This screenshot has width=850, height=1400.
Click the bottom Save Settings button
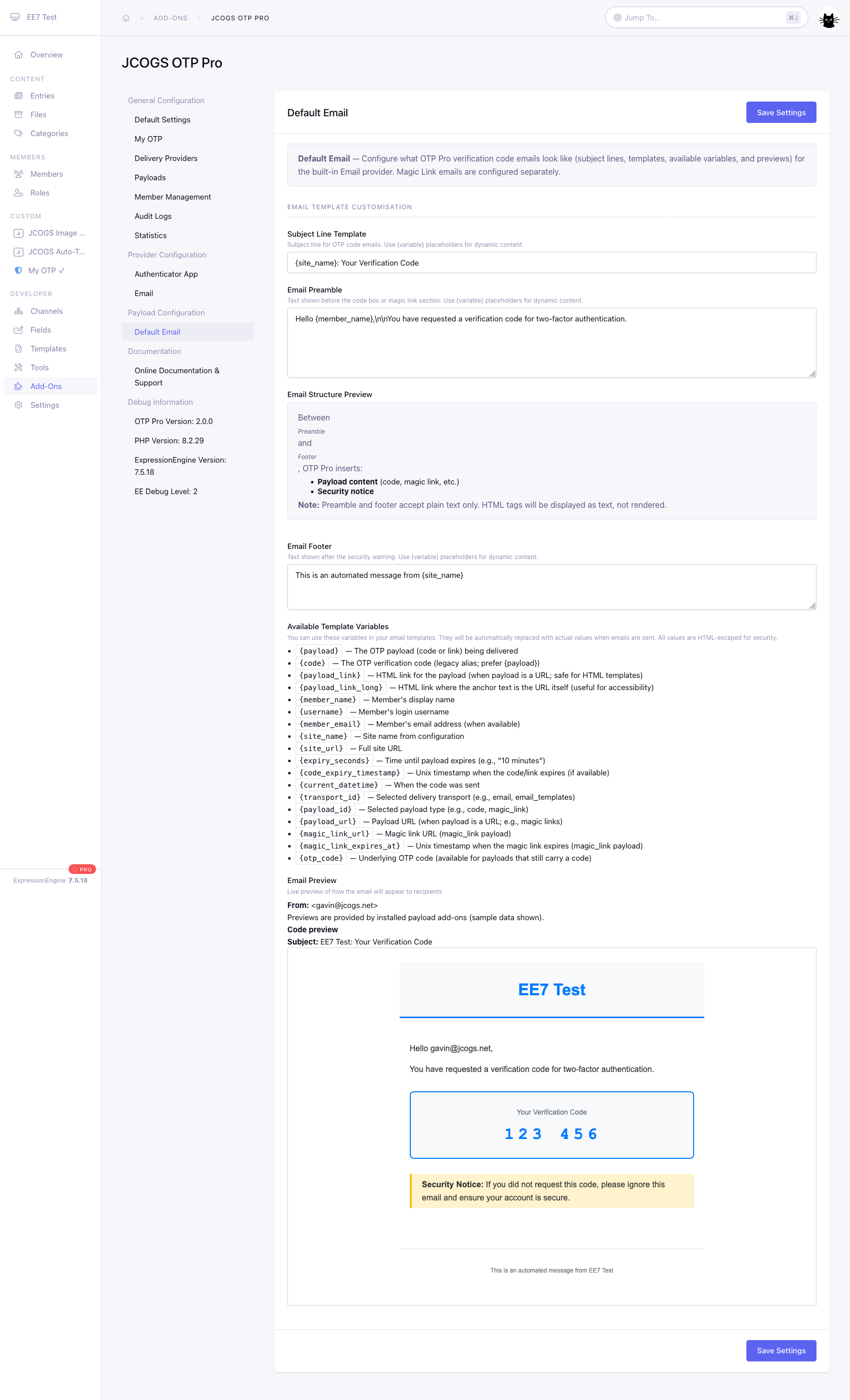tap(780, 1351)
